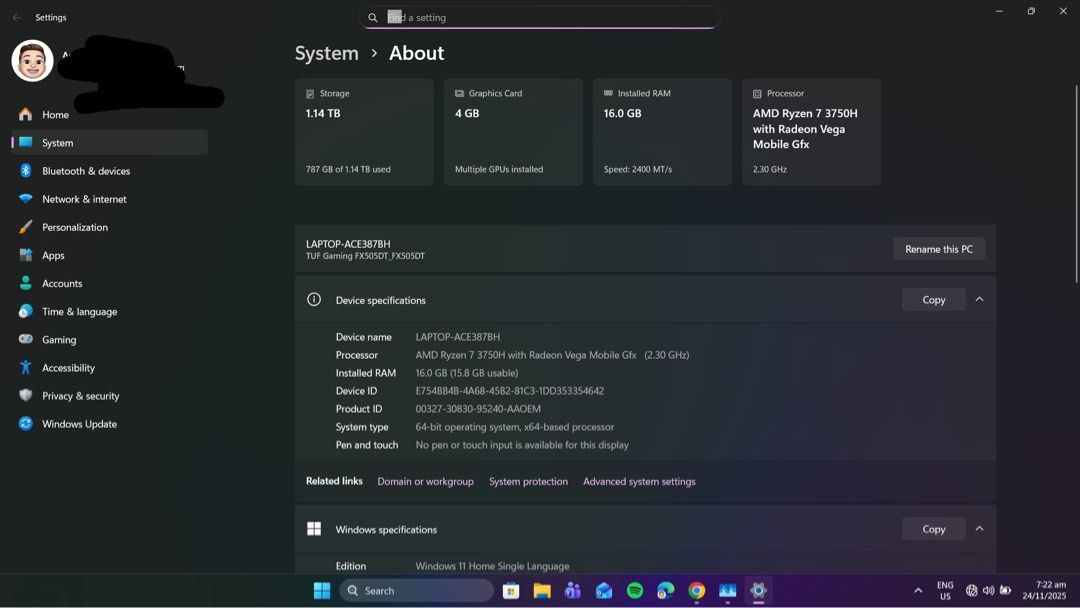Open the clock showing 7:22 am
1080x608 pixels.
[1044, 591]
